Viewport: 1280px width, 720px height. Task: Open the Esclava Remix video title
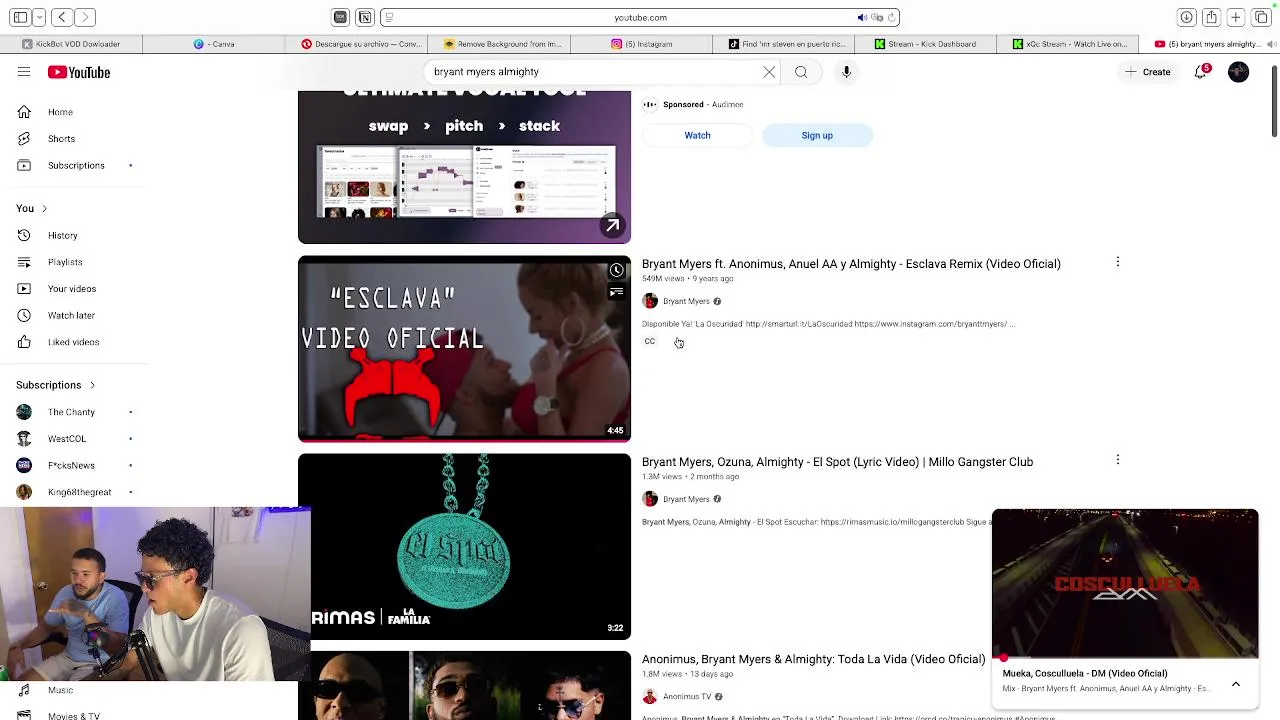tap(851, 264)
